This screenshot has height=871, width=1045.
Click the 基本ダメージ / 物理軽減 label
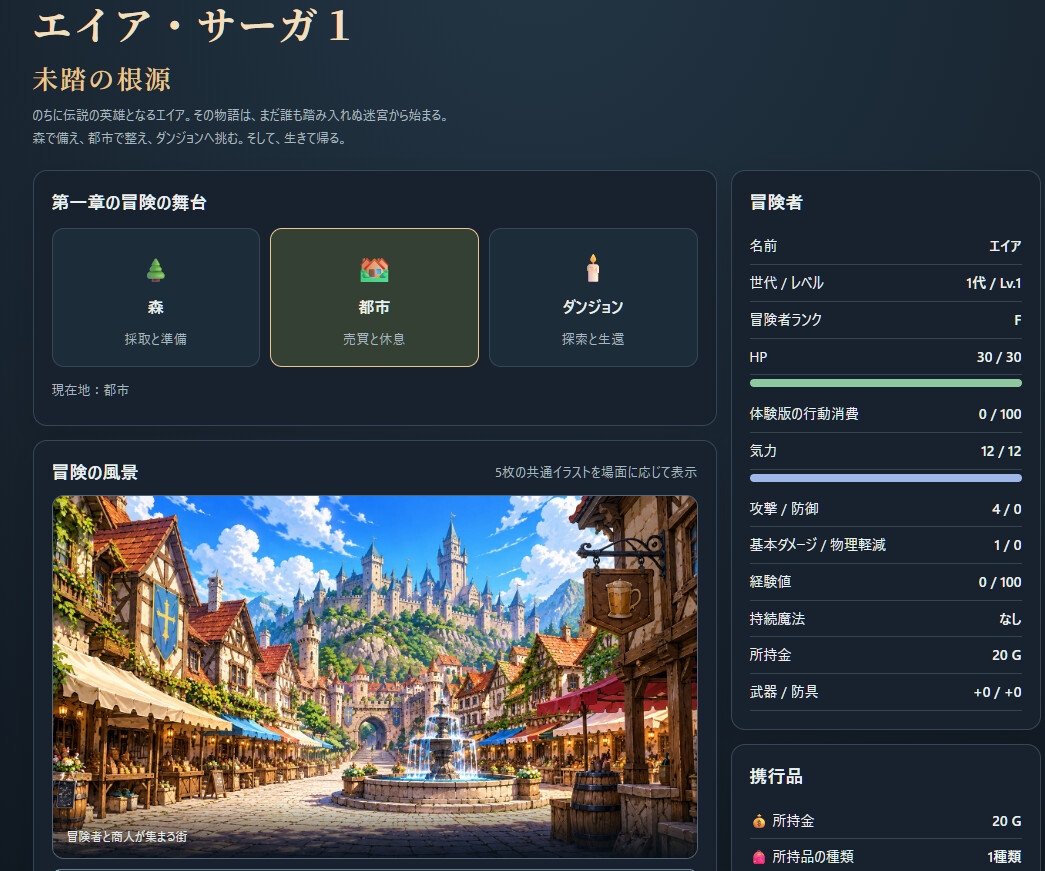[818, 545]
